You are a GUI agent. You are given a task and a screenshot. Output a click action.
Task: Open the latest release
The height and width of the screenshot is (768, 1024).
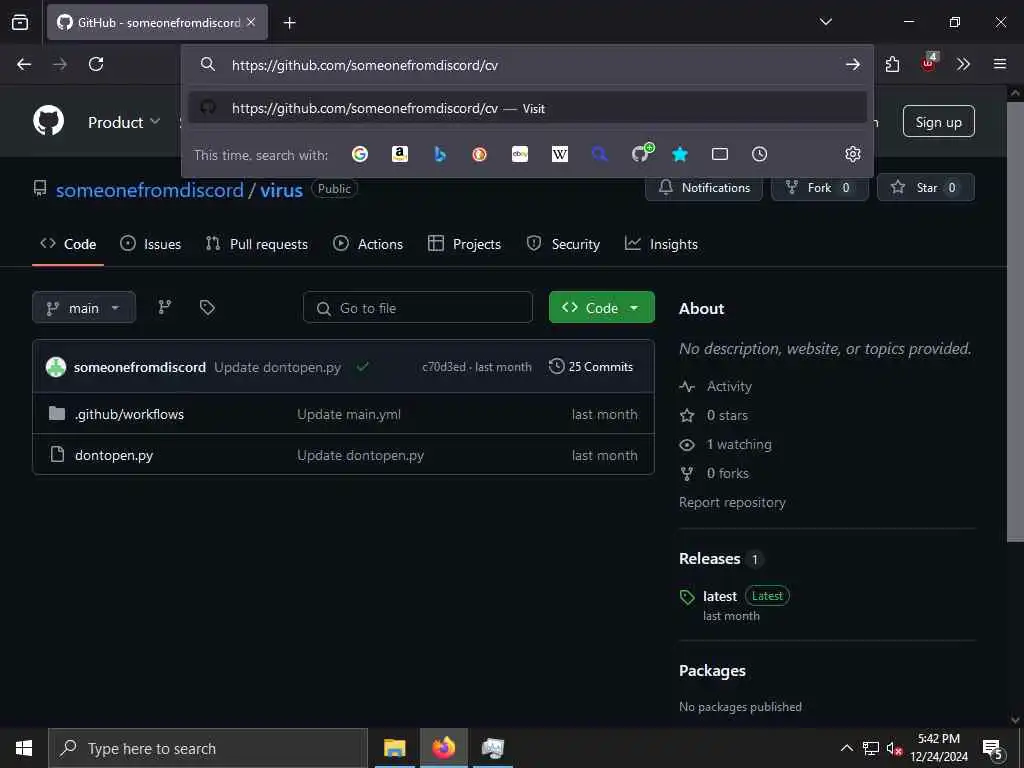point(720,596)
